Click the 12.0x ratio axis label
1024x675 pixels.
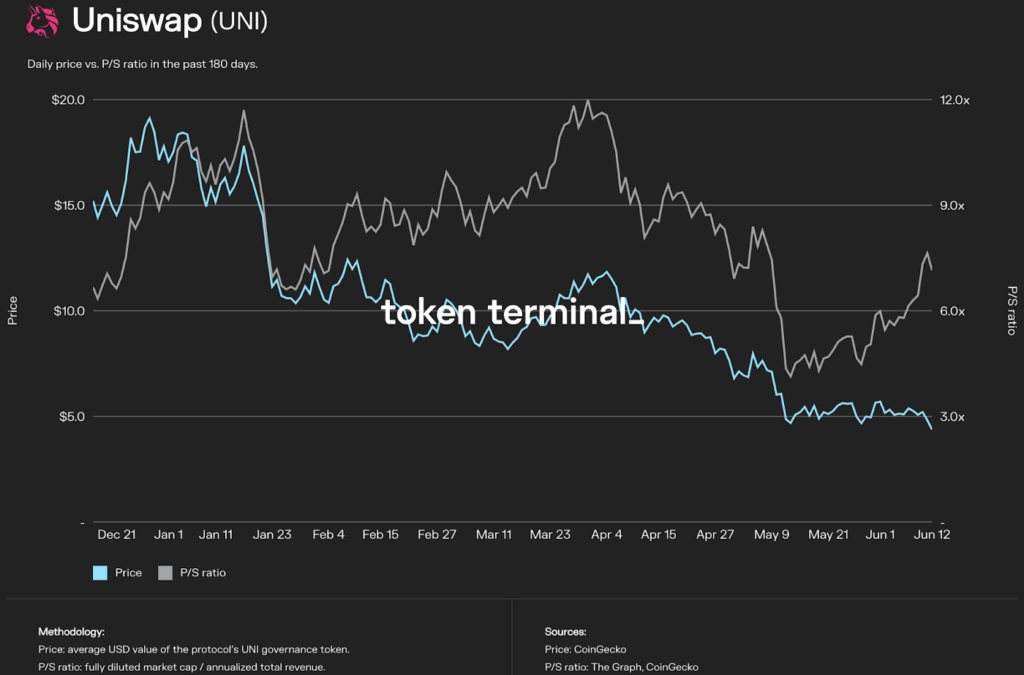pos(954,100)
